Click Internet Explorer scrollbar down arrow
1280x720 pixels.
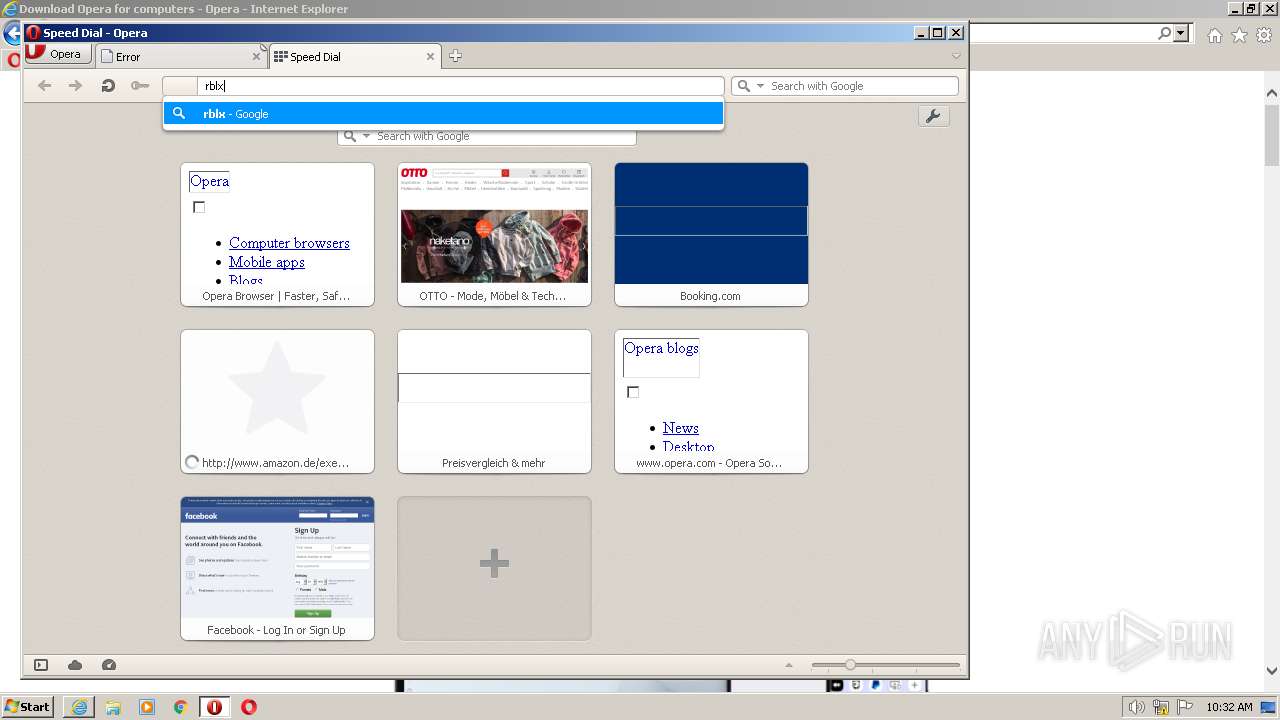pyautogui.click(x=1272, y=671)
